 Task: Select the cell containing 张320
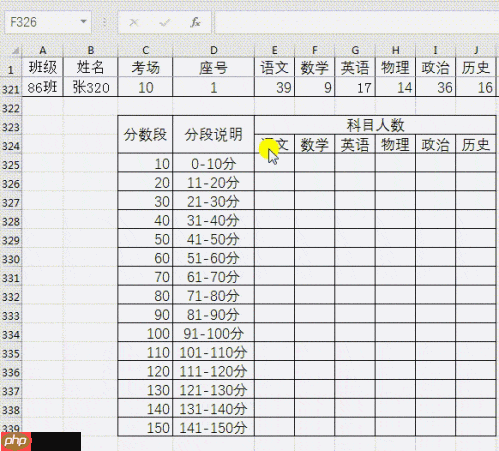click(90, 87)
